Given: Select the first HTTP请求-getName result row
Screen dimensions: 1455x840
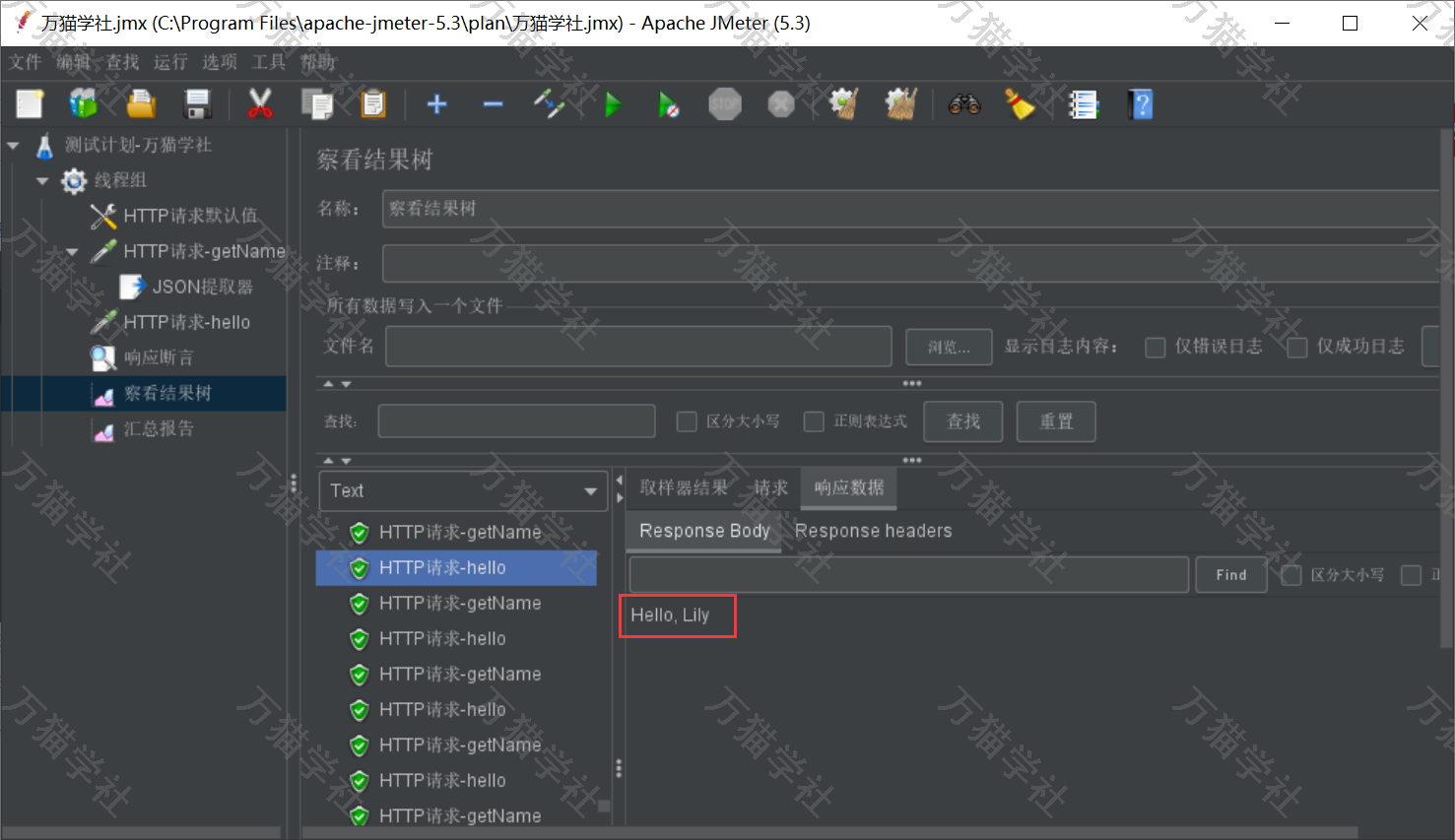Looking at the screenshot, I should (x=456, y=533).
